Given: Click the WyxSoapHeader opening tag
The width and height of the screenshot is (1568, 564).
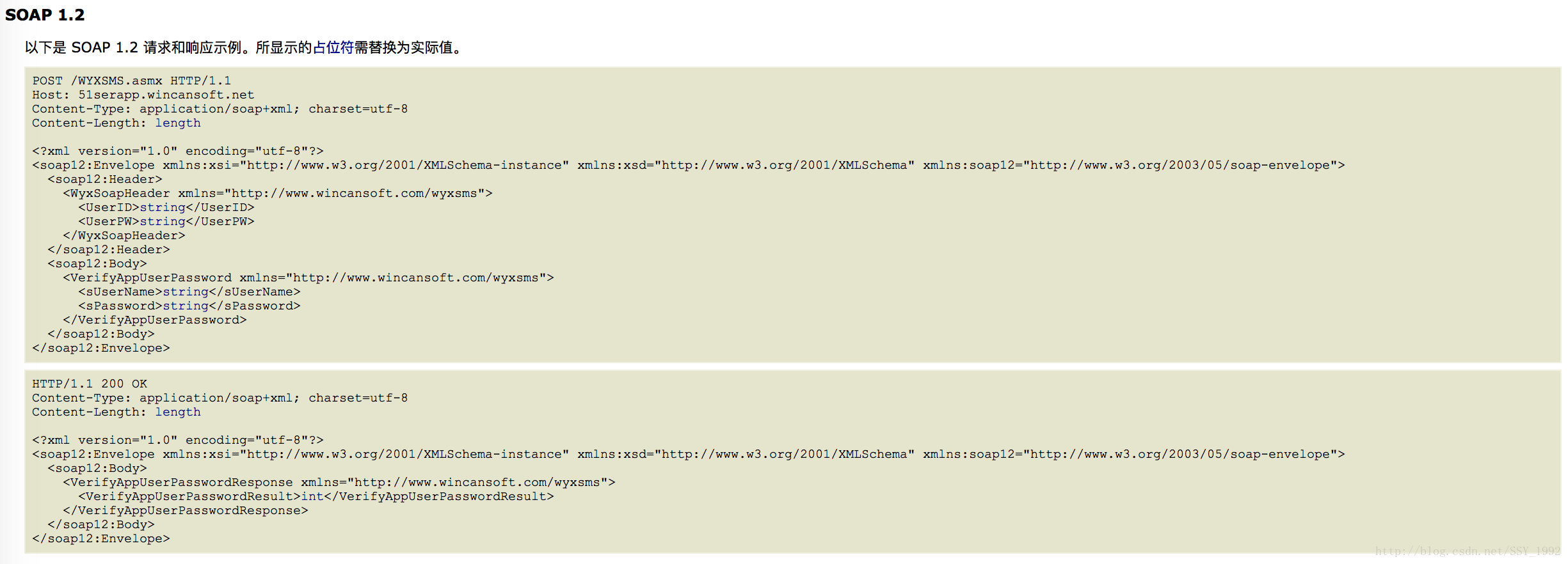Looking at the screenshot, I should tap(278, 193).
